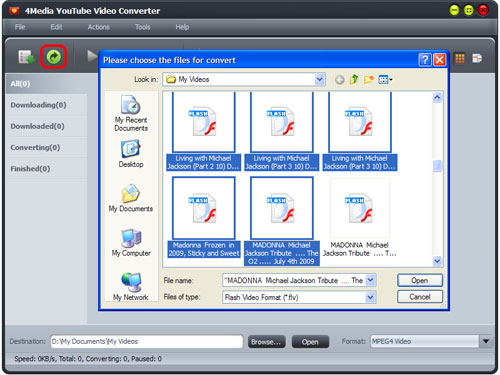Click the New Download toolbar icon
The width and height of the screenshot is (500, 375).
tap(26, 57)
